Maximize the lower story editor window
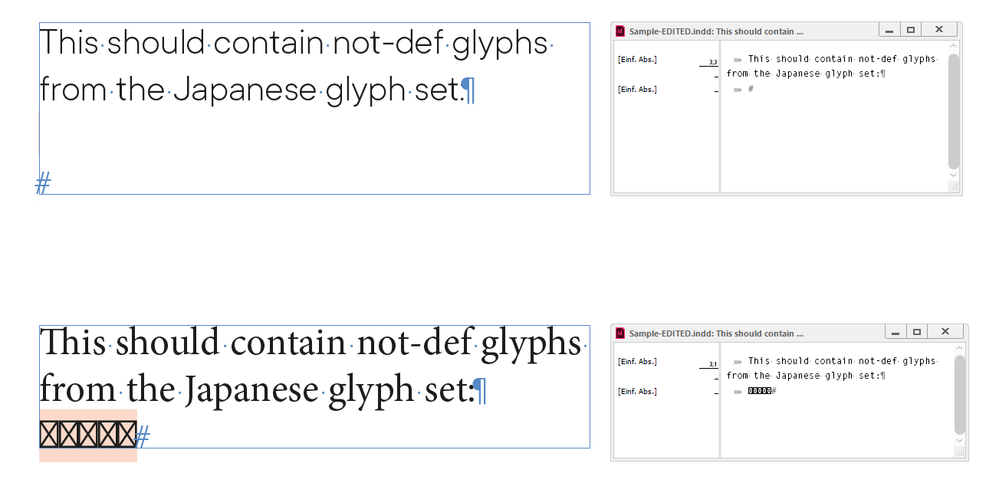The height and width of the screenshot is (496, 999). click(x=915, y=332)
